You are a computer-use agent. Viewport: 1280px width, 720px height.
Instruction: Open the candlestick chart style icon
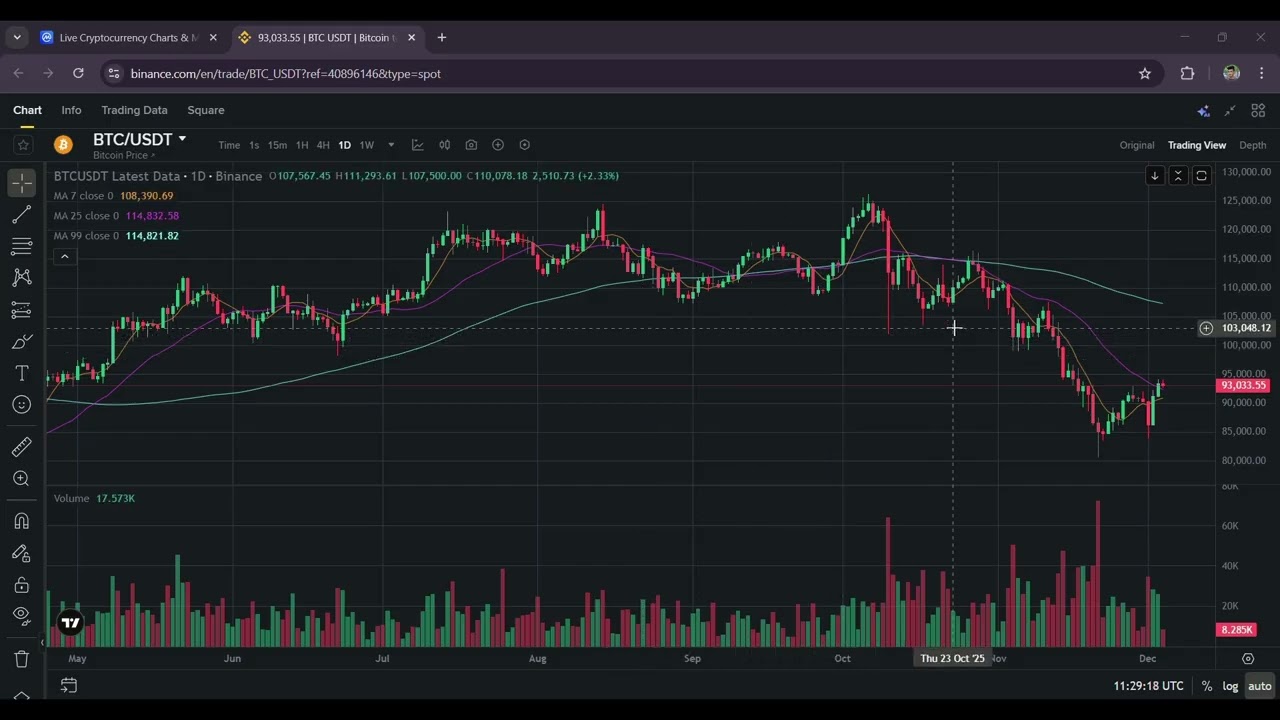click(x=444, y=145)
